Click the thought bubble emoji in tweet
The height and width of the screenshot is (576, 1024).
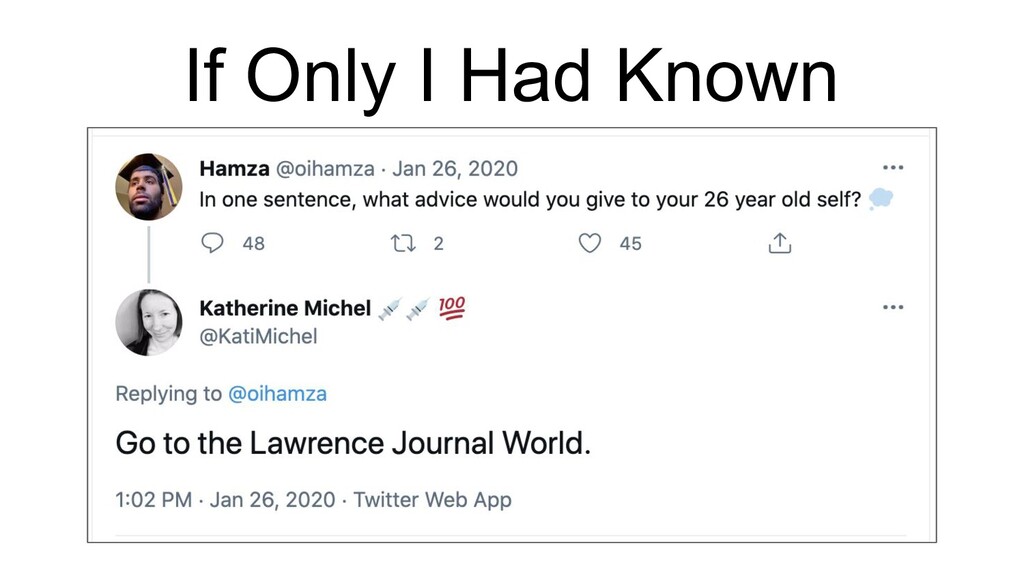[880, 199]
